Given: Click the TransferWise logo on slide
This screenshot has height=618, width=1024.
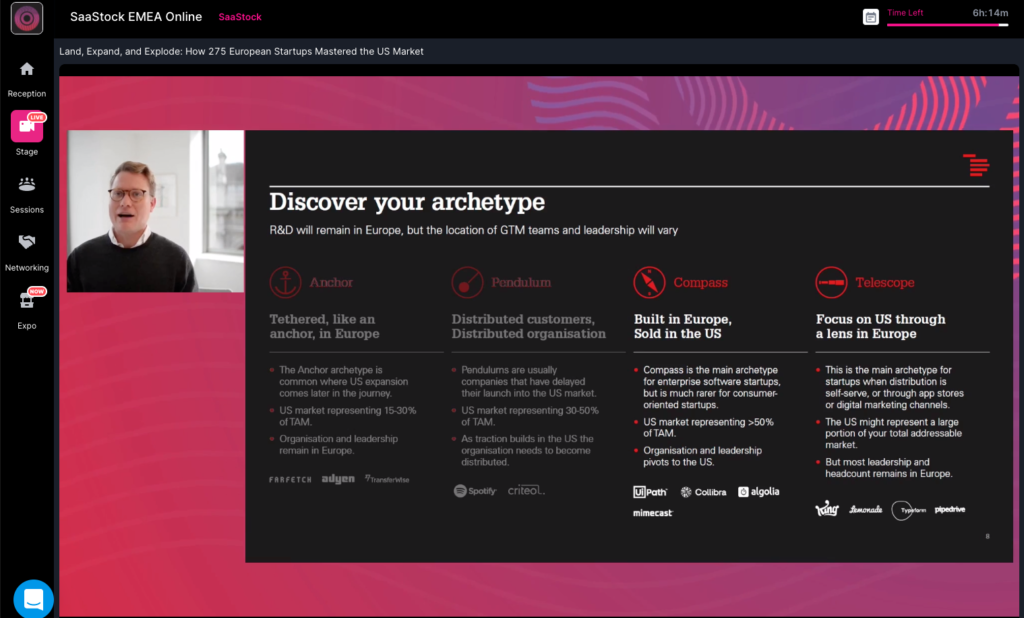Looking at the screenshot, I should 387,479.
